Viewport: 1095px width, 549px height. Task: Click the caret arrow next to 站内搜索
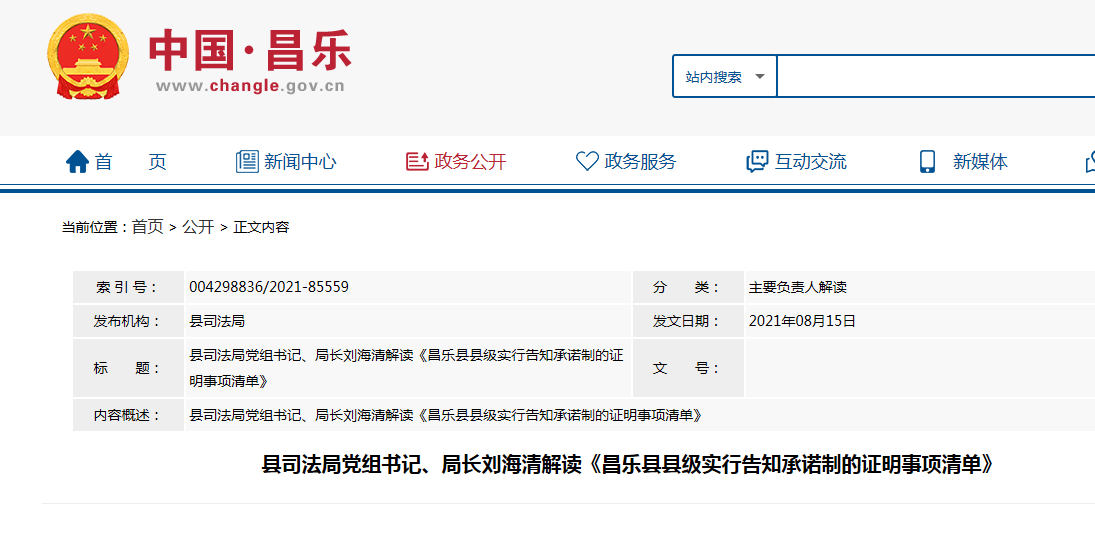click(x=760, y=77)
